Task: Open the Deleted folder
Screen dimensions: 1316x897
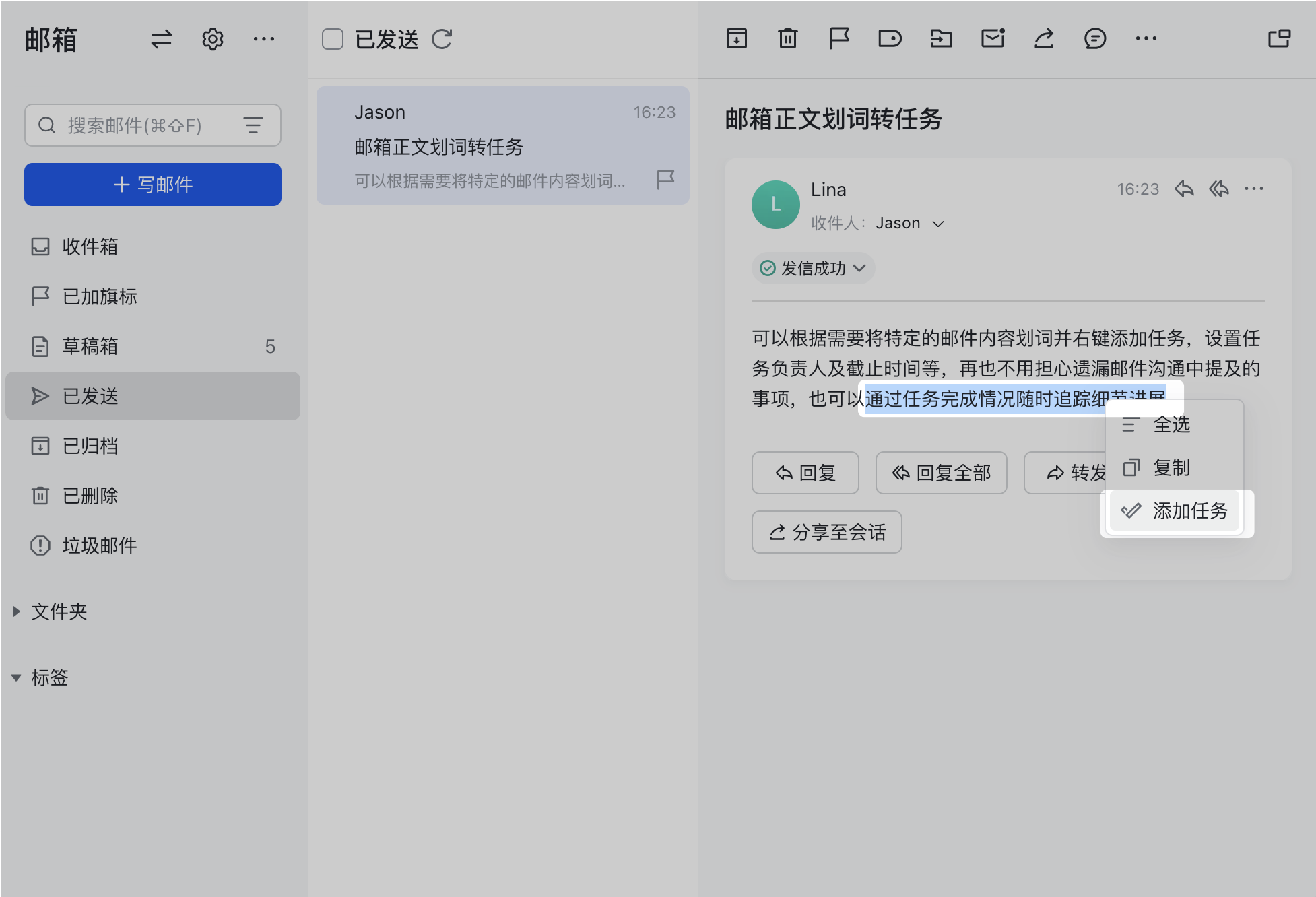Action: (x=153, y=496)
